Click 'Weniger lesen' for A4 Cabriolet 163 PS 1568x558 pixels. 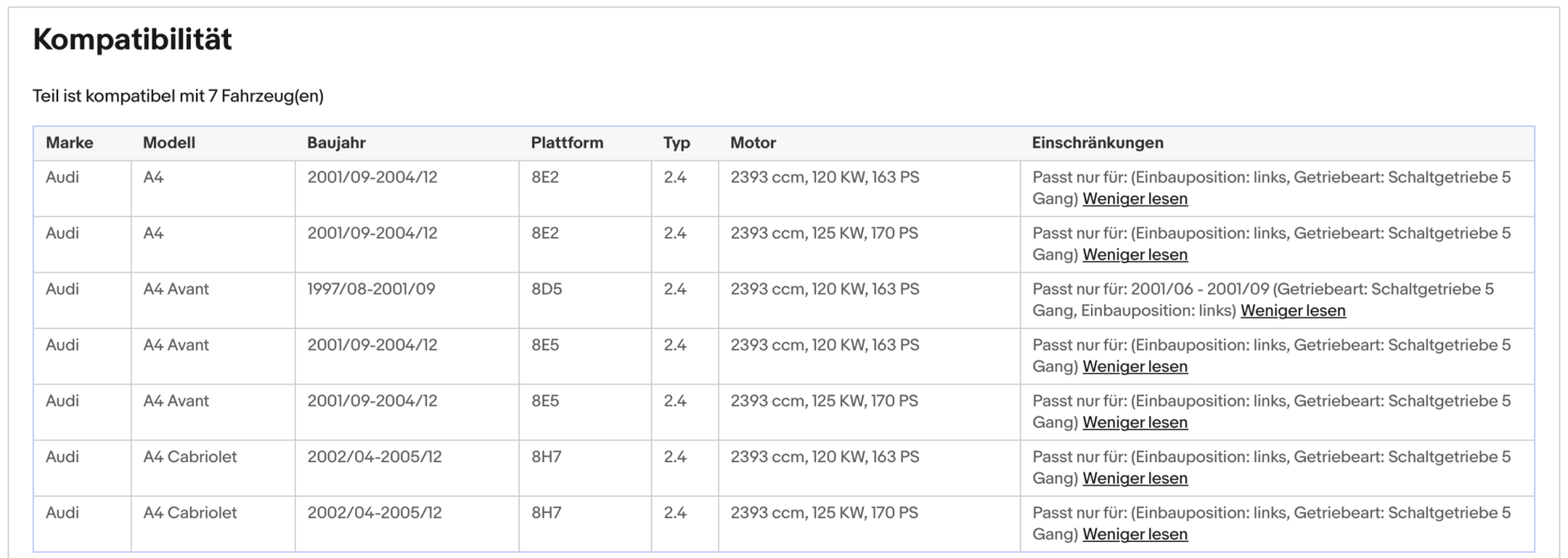1135,478
